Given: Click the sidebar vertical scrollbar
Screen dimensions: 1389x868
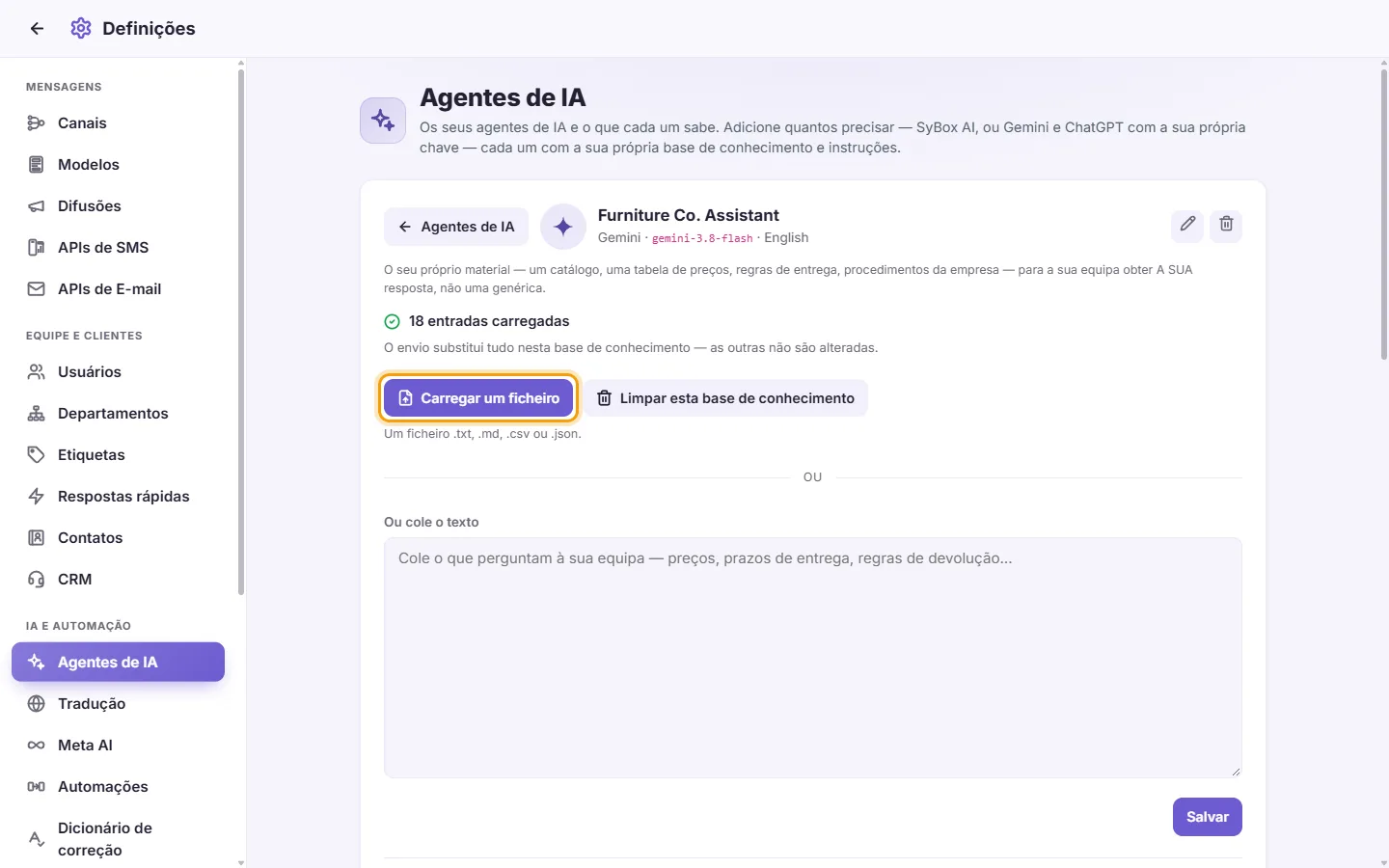Looking at the screenshot, I should point(241,333).
